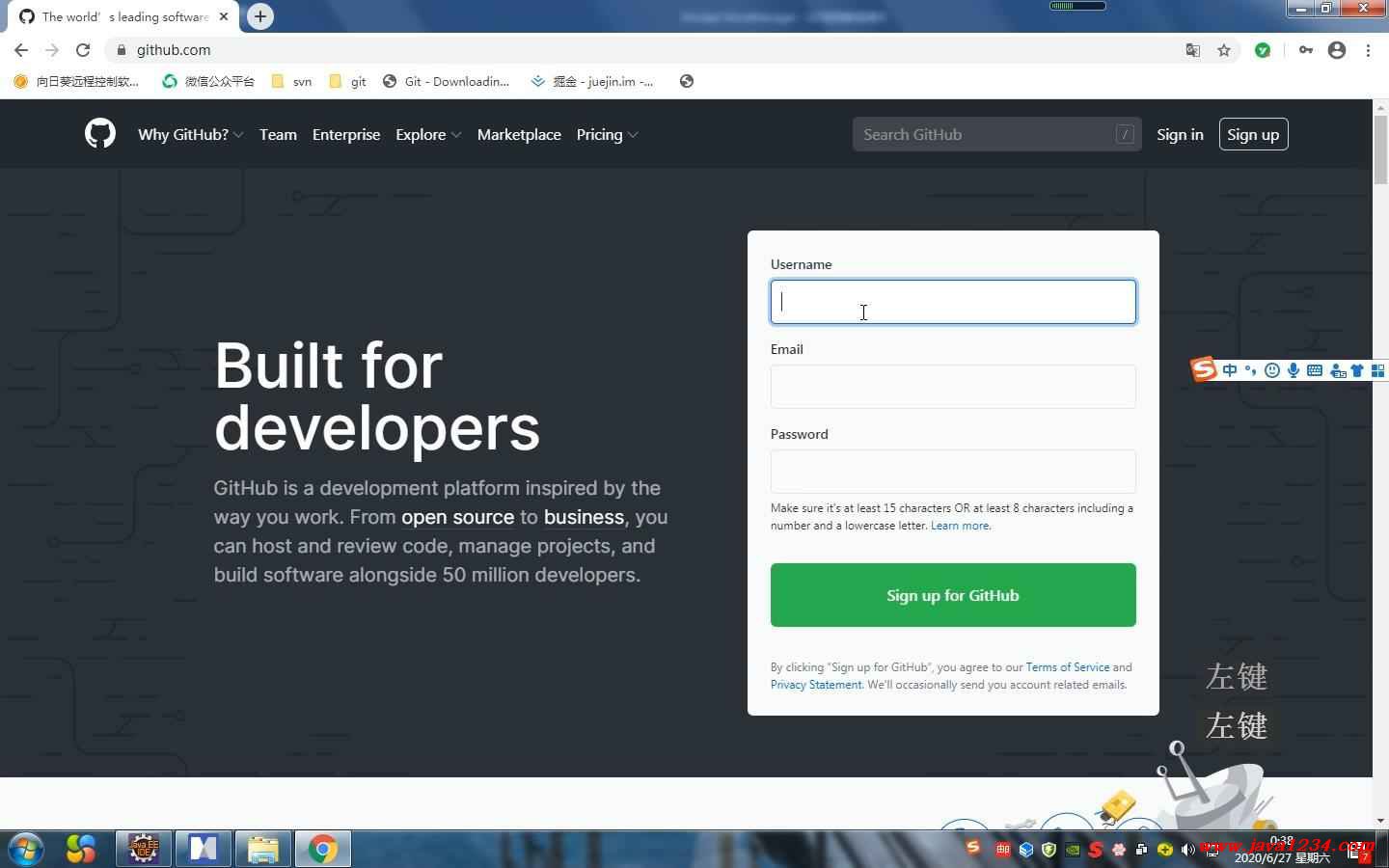The width and height of the screenshot is (1389, 868).
Task: Click the file explorer taskbar icon
Action: (262, 849)
